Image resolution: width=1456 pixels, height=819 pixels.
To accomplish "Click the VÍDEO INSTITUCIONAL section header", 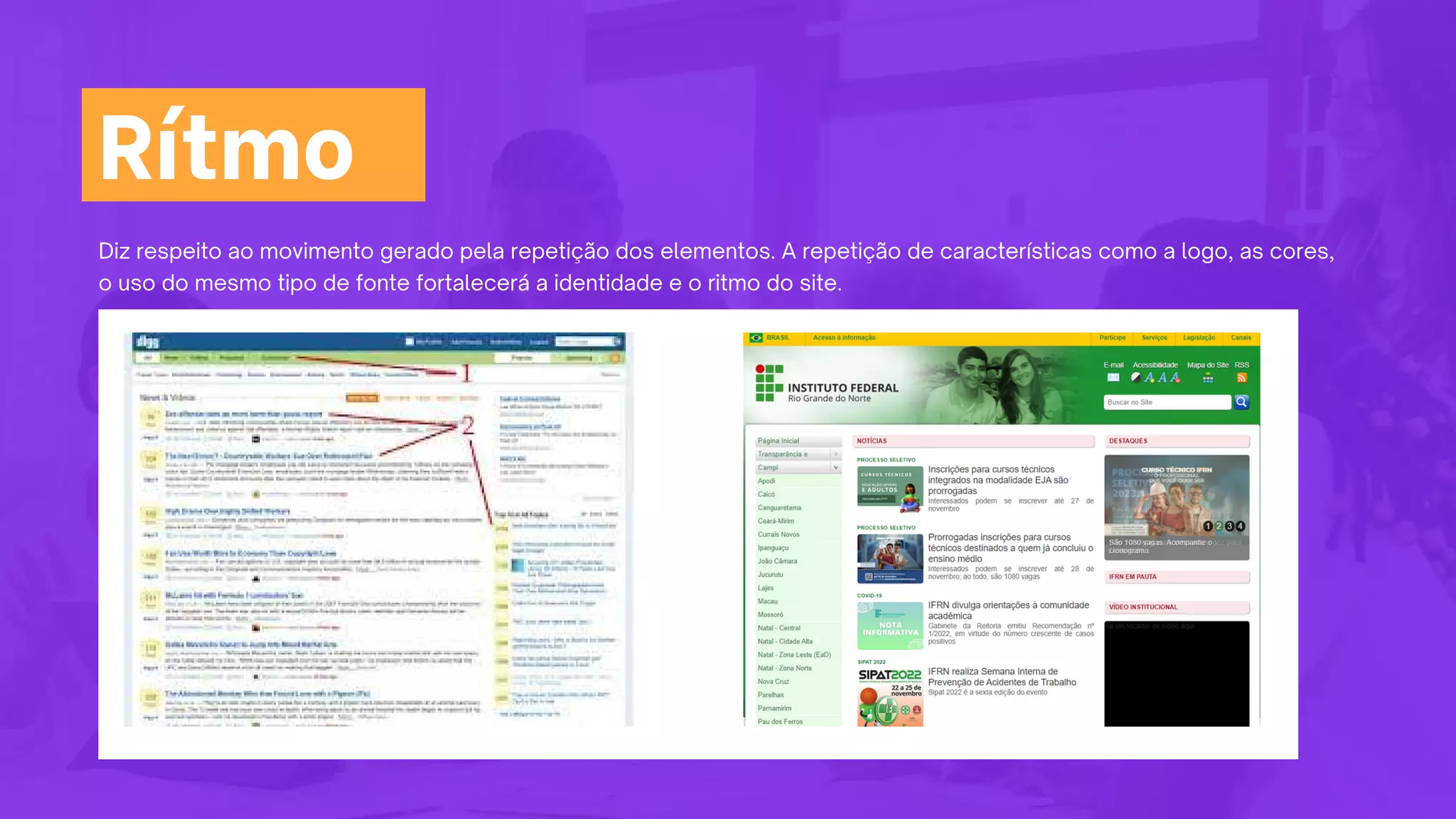I will (x=1177, y=607).
